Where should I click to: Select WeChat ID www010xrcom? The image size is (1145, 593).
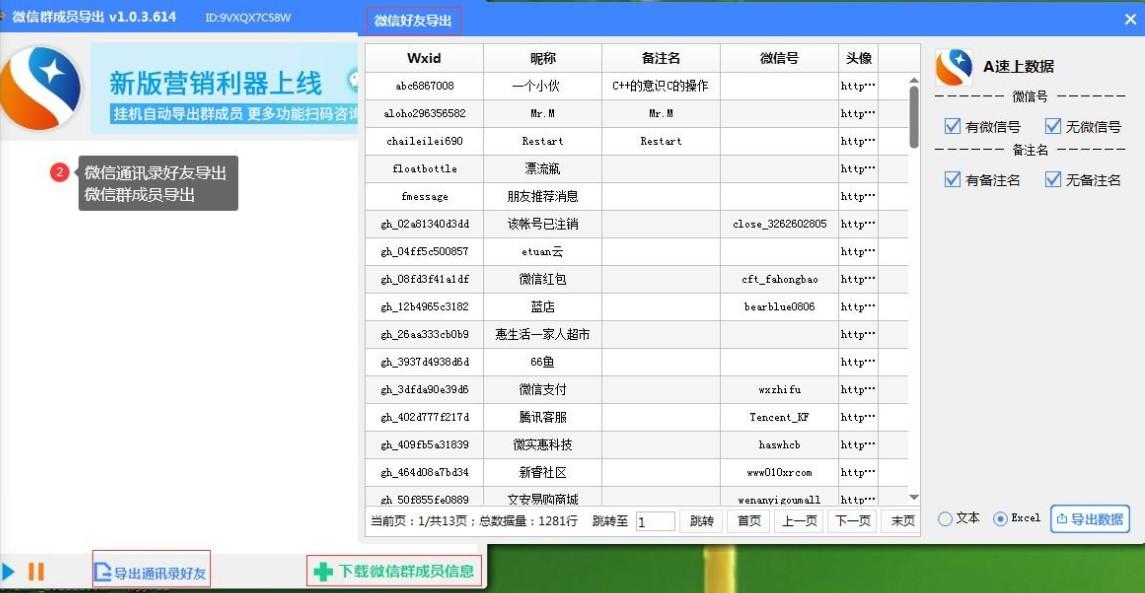779,473
